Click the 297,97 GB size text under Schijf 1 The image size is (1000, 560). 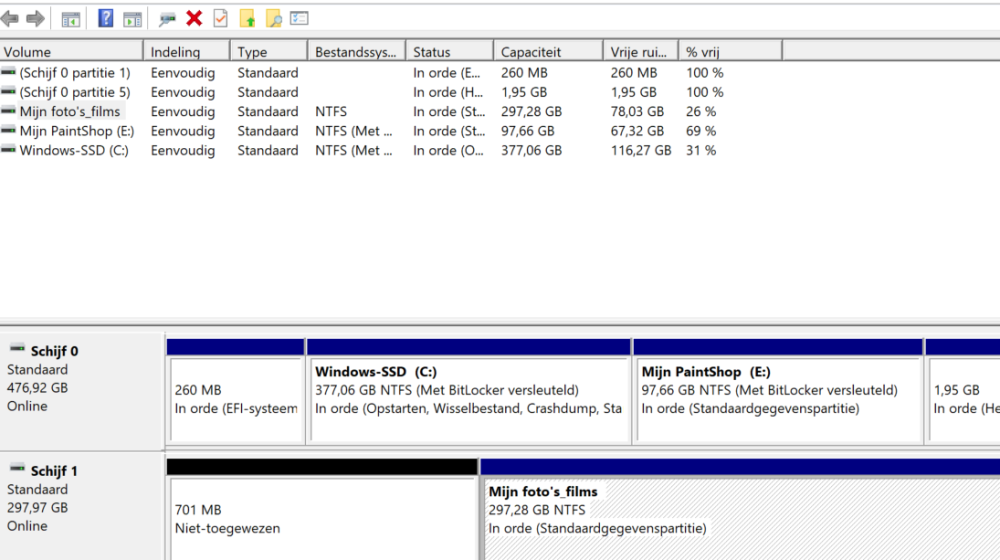(37, 508)
